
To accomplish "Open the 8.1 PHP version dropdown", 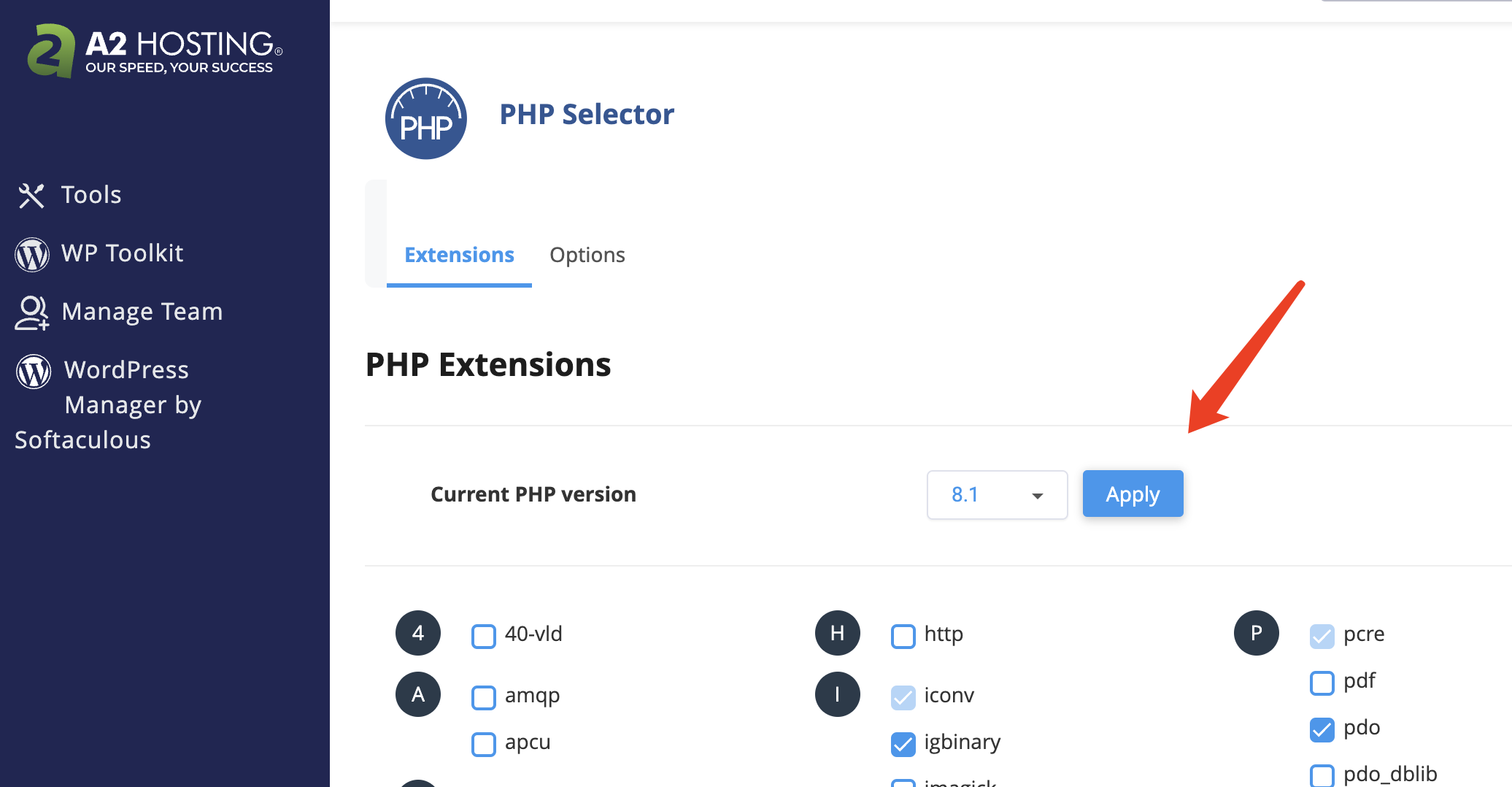I will (x=997, y=494).
